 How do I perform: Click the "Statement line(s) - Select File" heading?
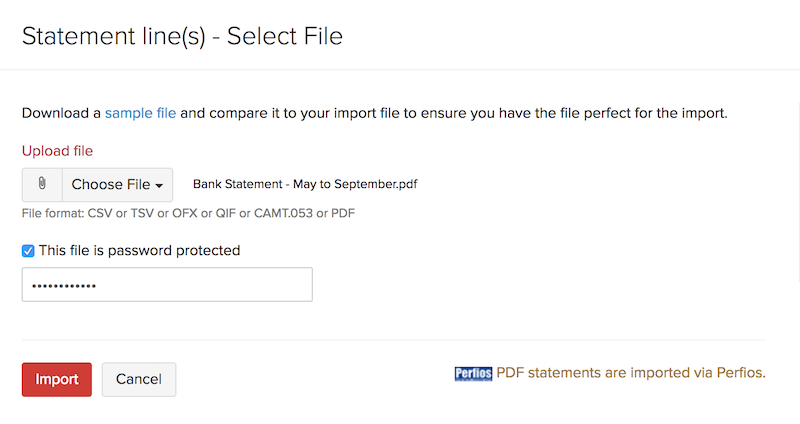pyautogui.click(x=182, y=37)
